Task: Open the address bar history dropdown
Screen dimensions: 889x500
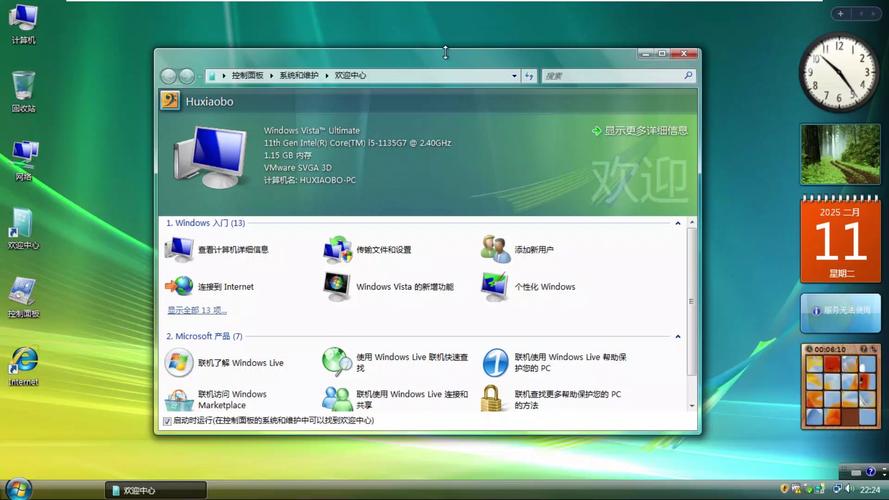Action: 514,75
